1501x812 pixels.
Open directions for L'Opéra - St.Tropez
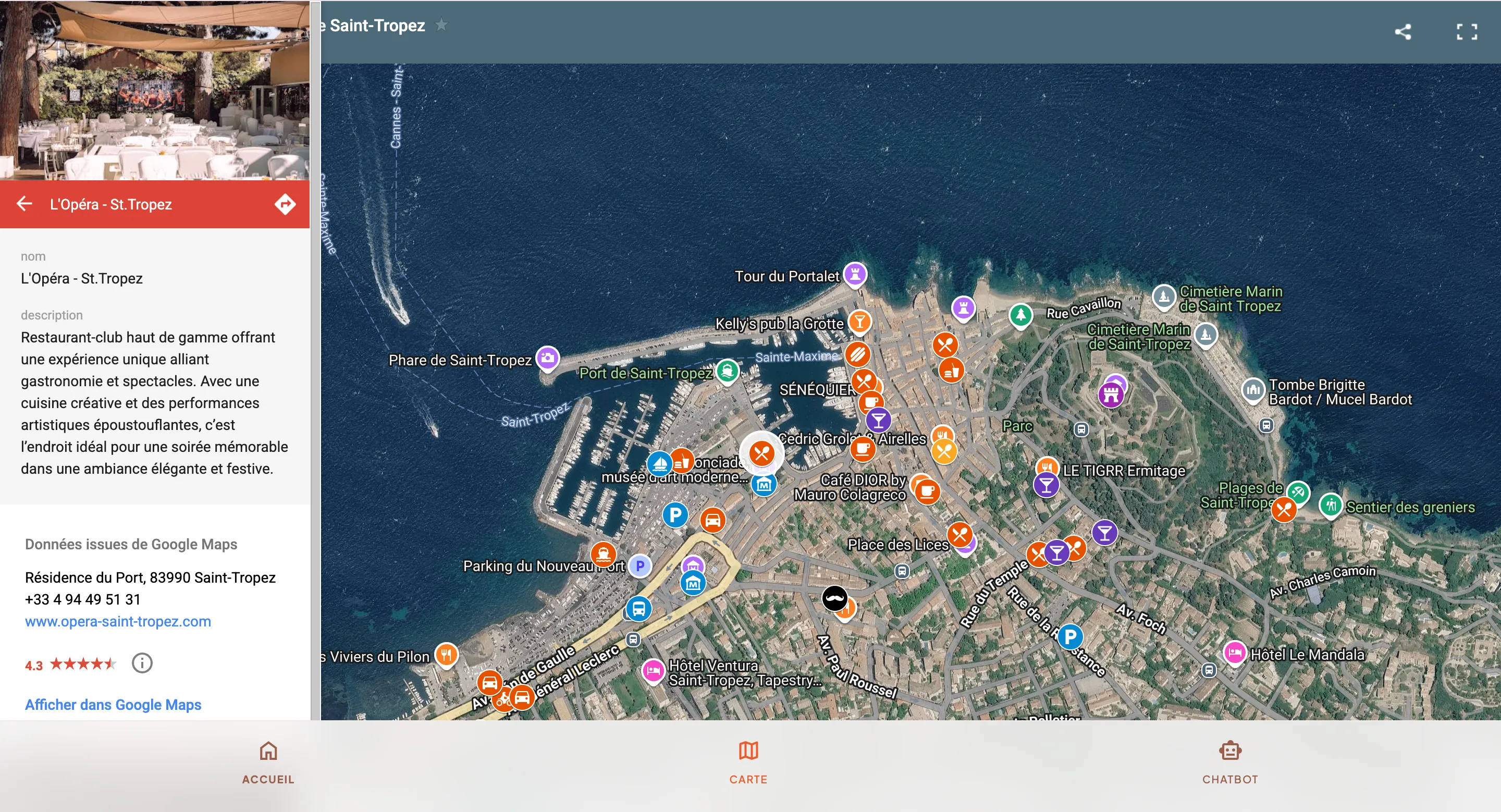[x=285, y=204]
